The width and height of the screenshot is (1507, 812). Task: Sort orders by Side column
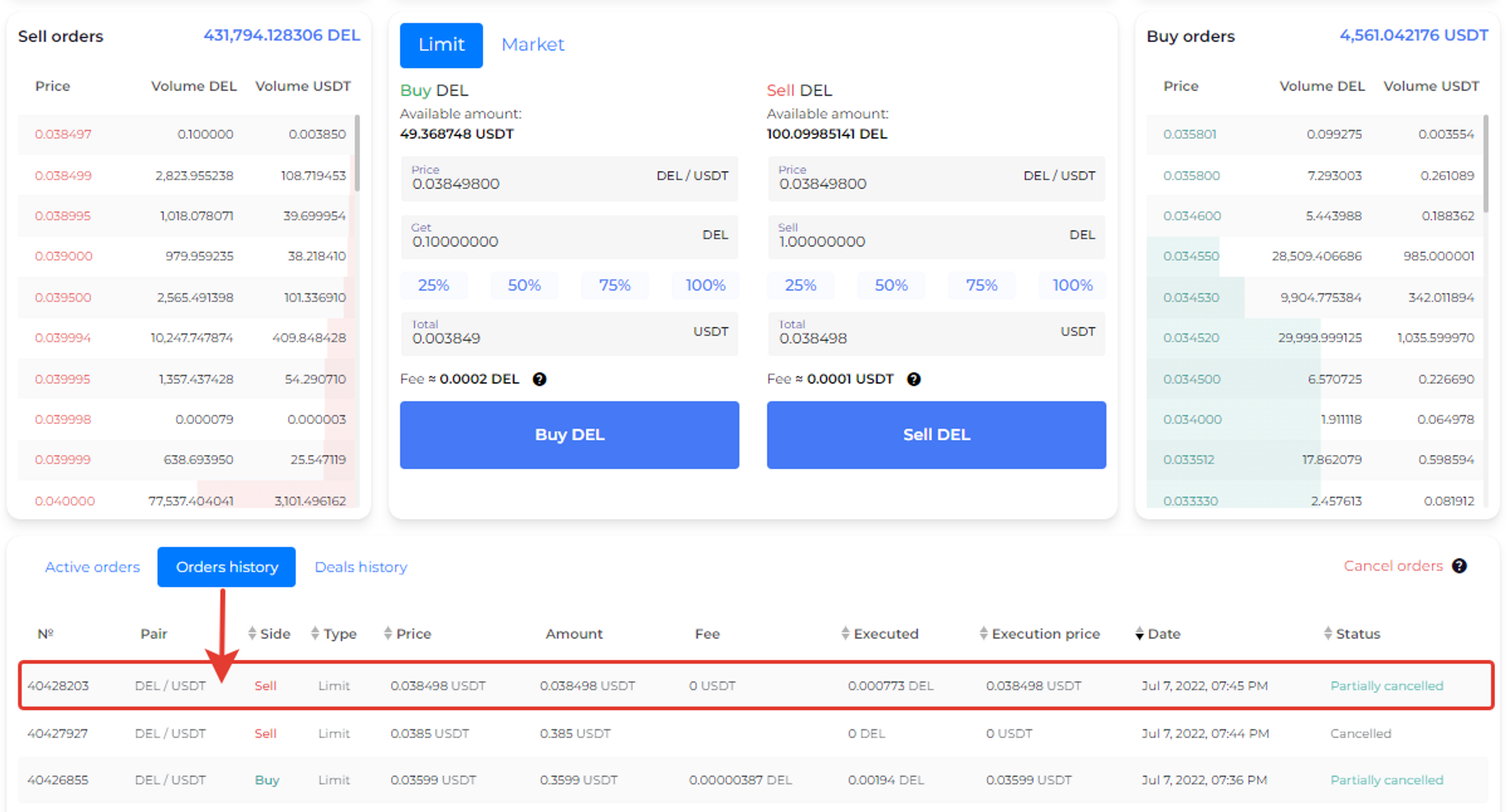pyautogui.click(x=269, y=633)
